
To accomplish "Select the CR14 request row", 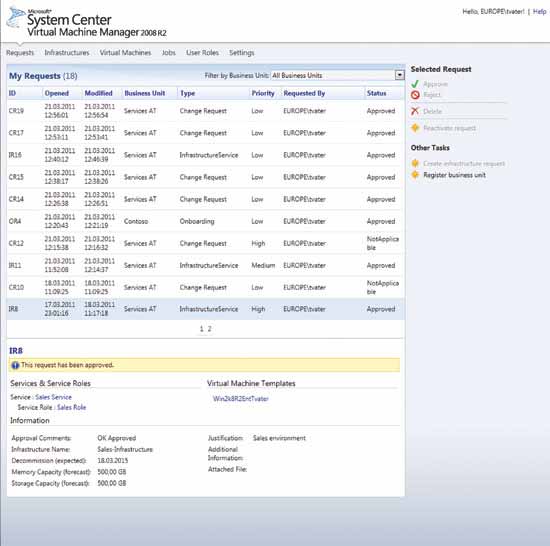I will tap(205, 199).
